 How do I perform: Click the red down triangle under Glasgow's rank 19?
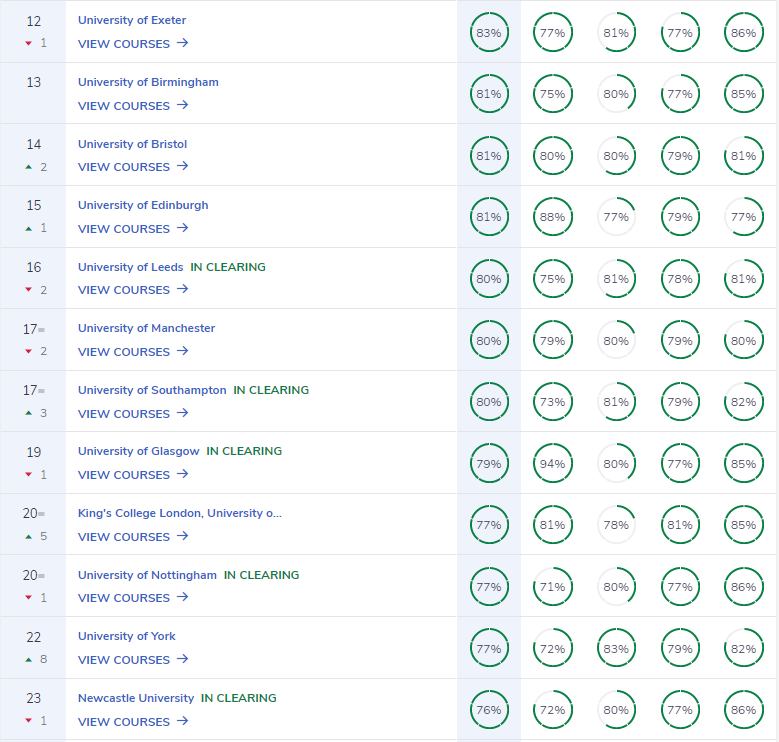[29, 475]
